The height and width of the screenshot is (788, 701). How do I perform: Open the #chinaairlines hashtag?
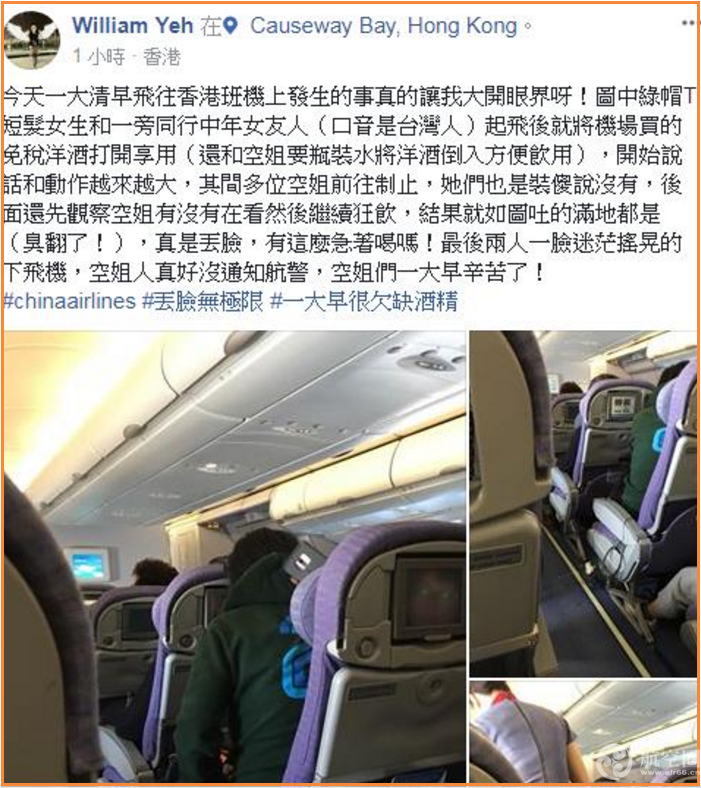69,302
